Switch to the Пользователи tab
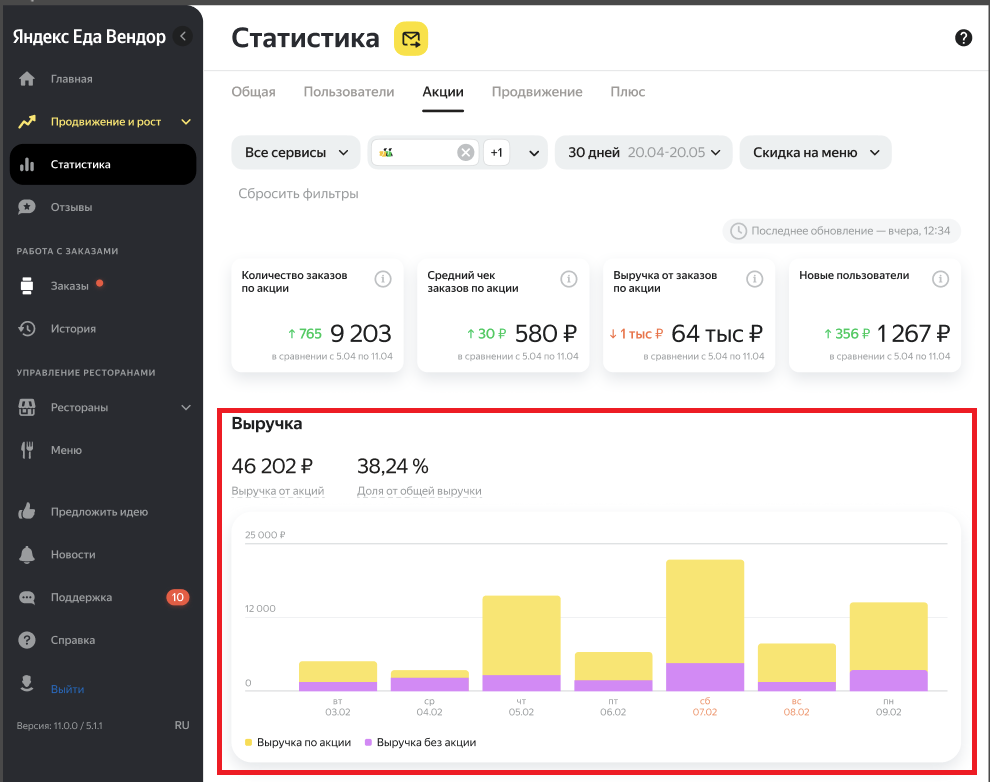 tap(349, 92)
